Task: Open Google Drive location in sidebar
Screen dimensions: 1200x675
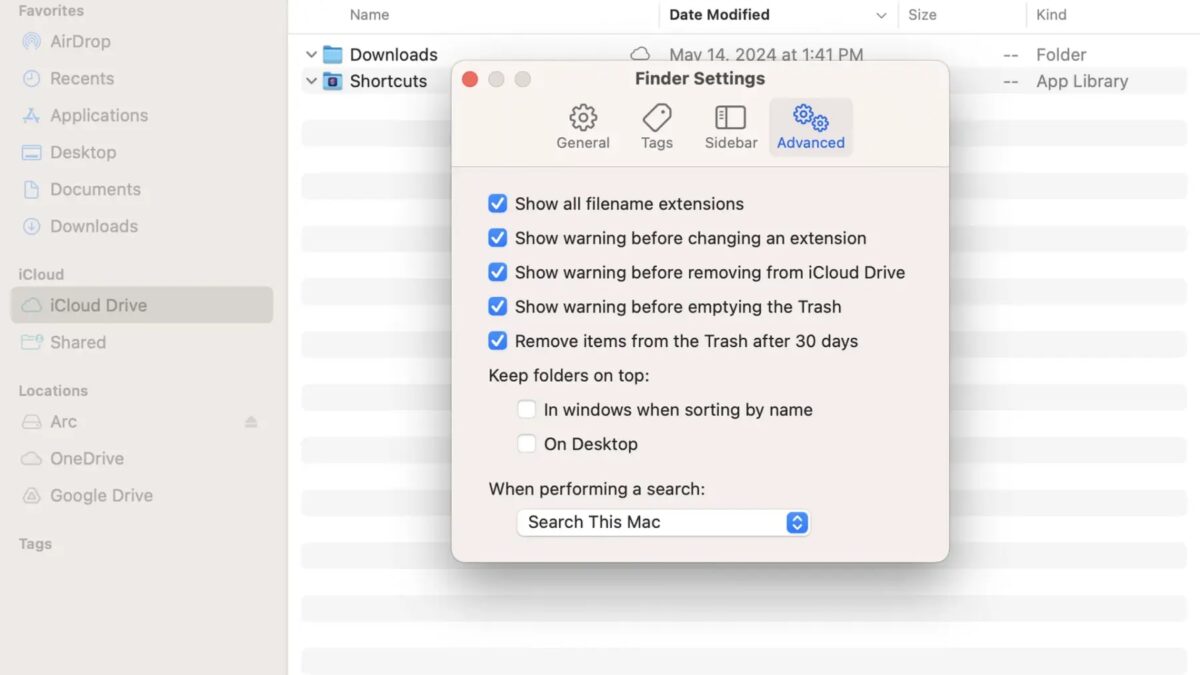Action: [x=101, y=496]
